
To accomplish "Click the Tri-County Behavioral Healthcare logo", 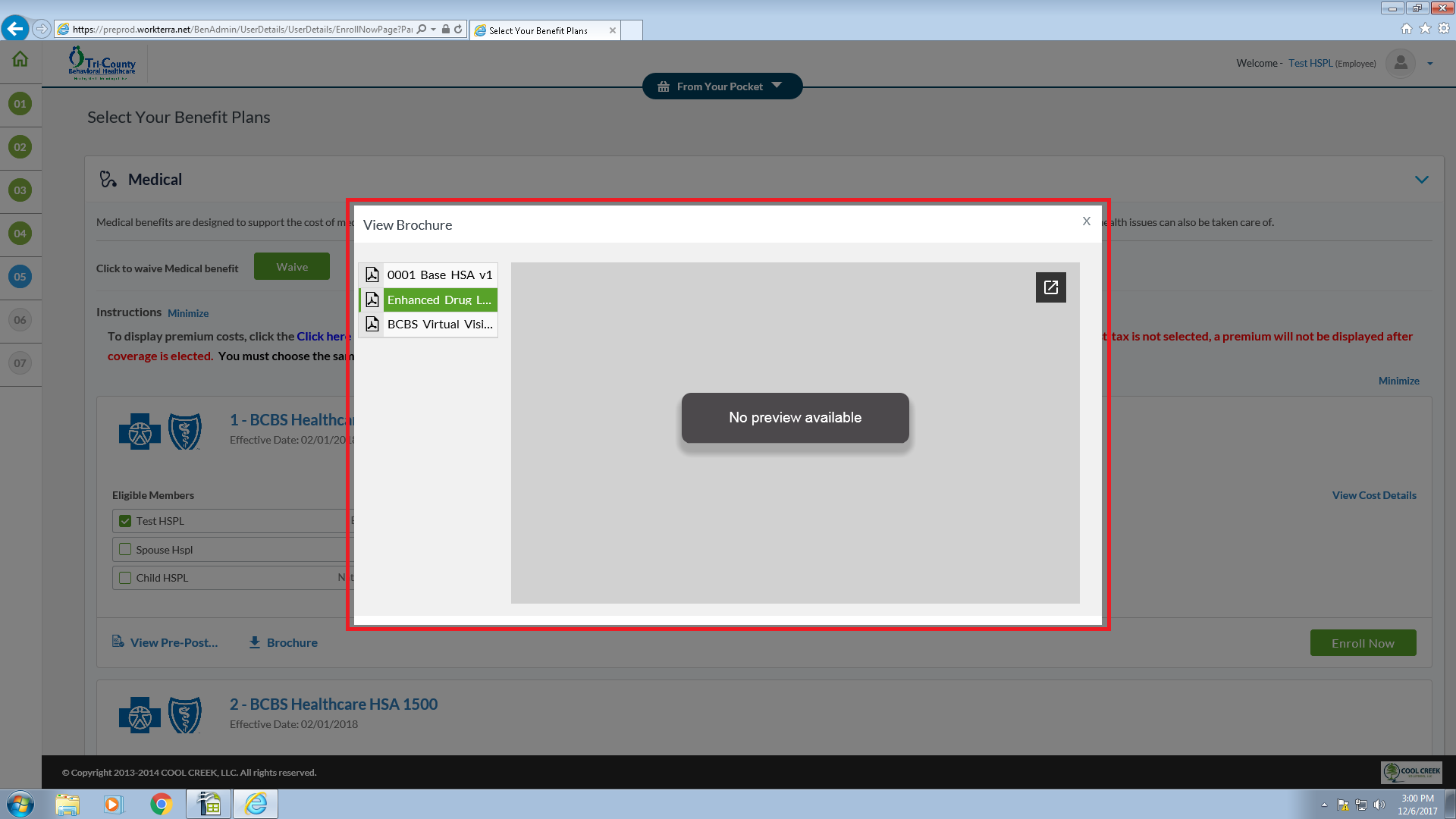I will (x=102, y=64).
